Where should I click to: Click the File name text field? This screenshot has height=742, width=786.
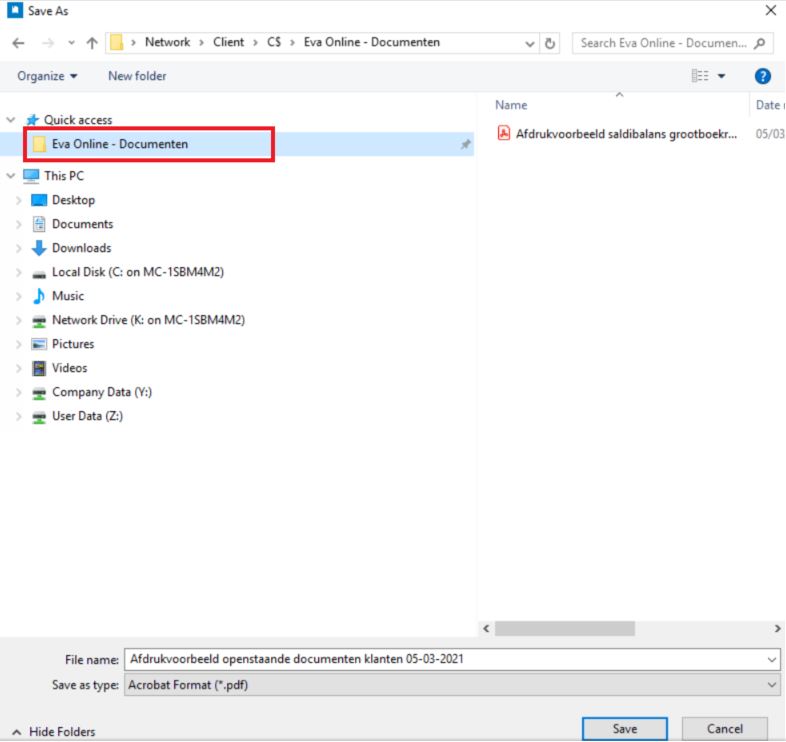[440, 659]
